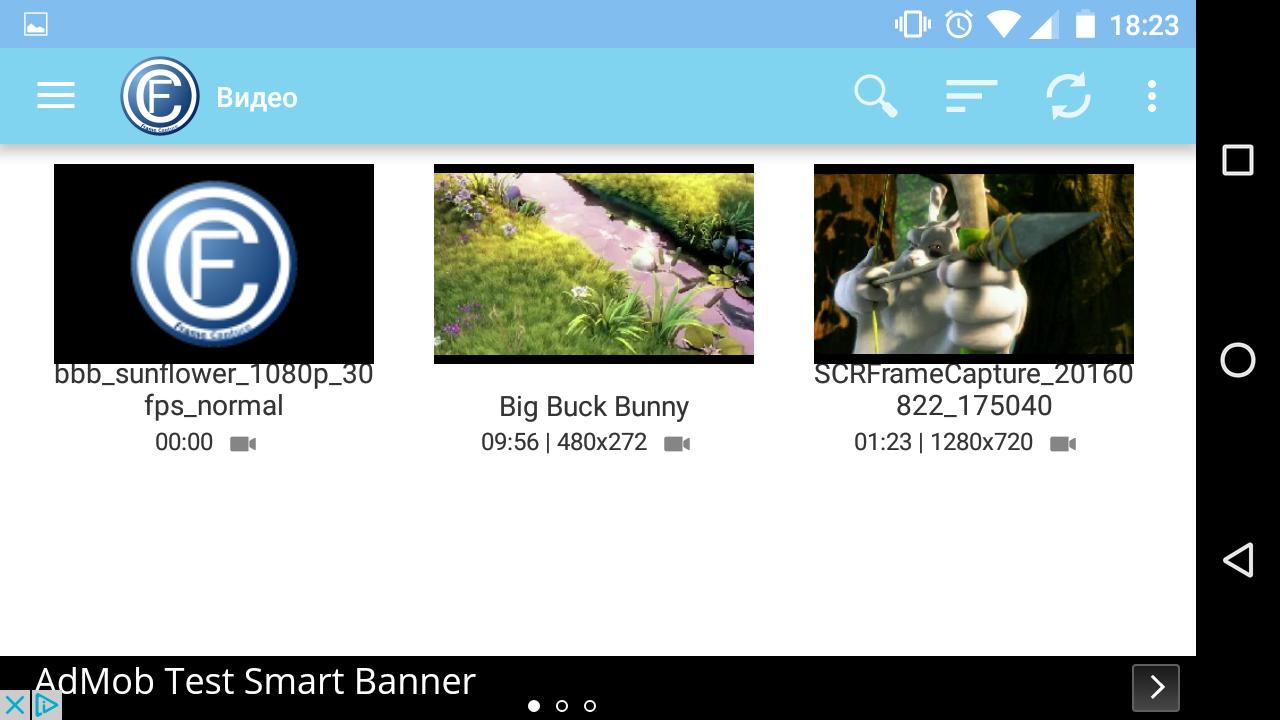This screenshot has height=720, width=1280.
Task: Select the Big Buck Bunny title text
Action: (594, 407)
